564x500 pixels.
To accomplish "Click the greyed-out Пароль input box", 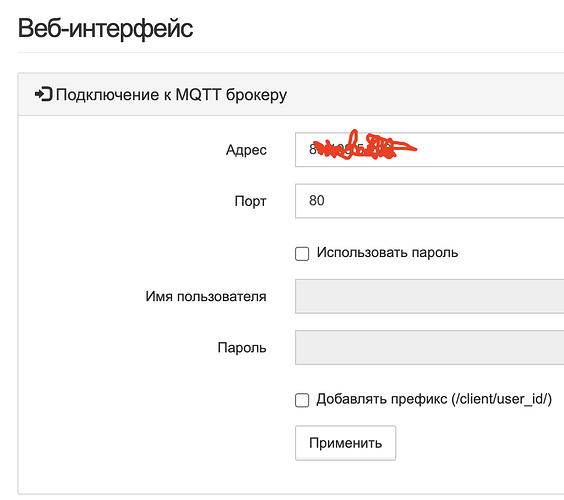I will (x=429, y=347).
